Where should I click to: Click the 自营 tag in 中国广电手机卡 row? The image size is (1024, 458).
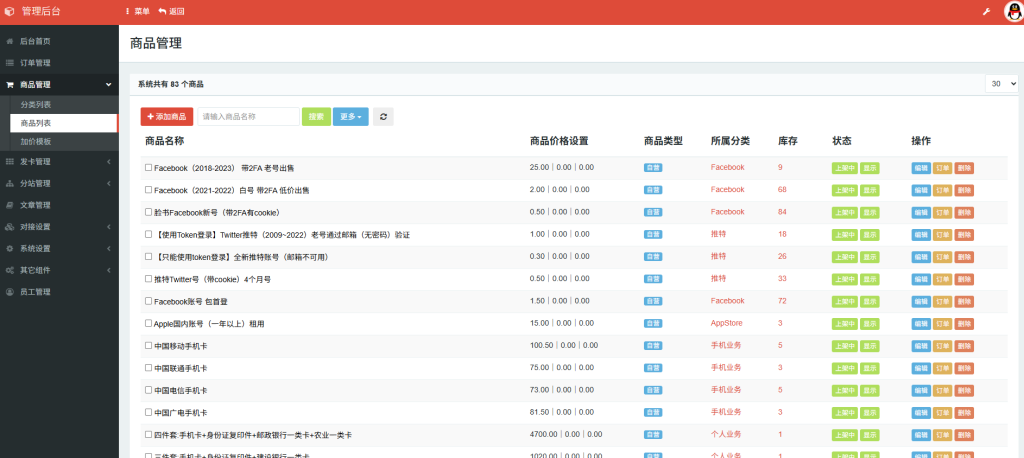[653, 412]
